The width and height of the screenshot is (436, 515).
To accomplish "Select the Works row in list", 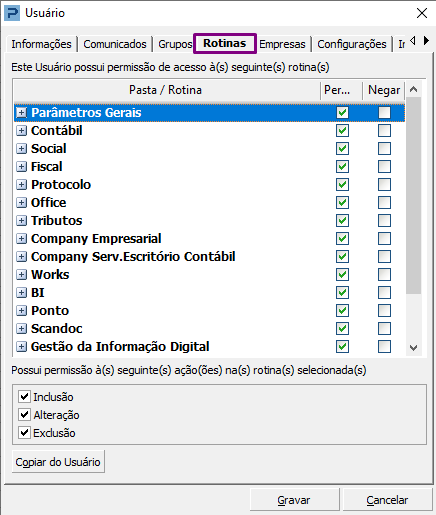I will 209,275.
